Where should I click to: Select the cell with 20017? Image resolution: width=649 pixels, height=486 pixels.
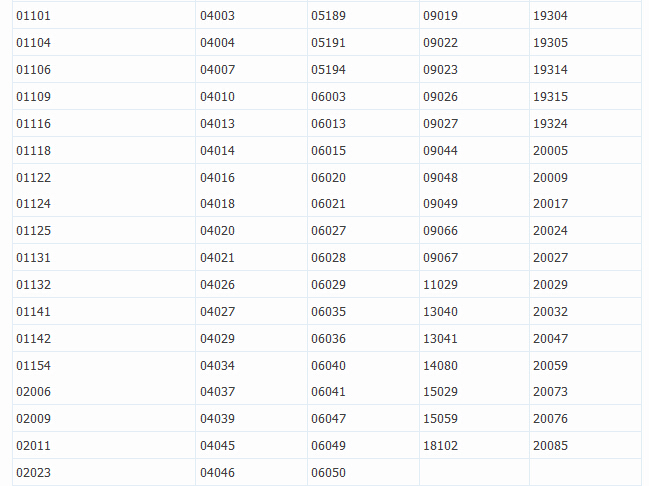(550, 204)
